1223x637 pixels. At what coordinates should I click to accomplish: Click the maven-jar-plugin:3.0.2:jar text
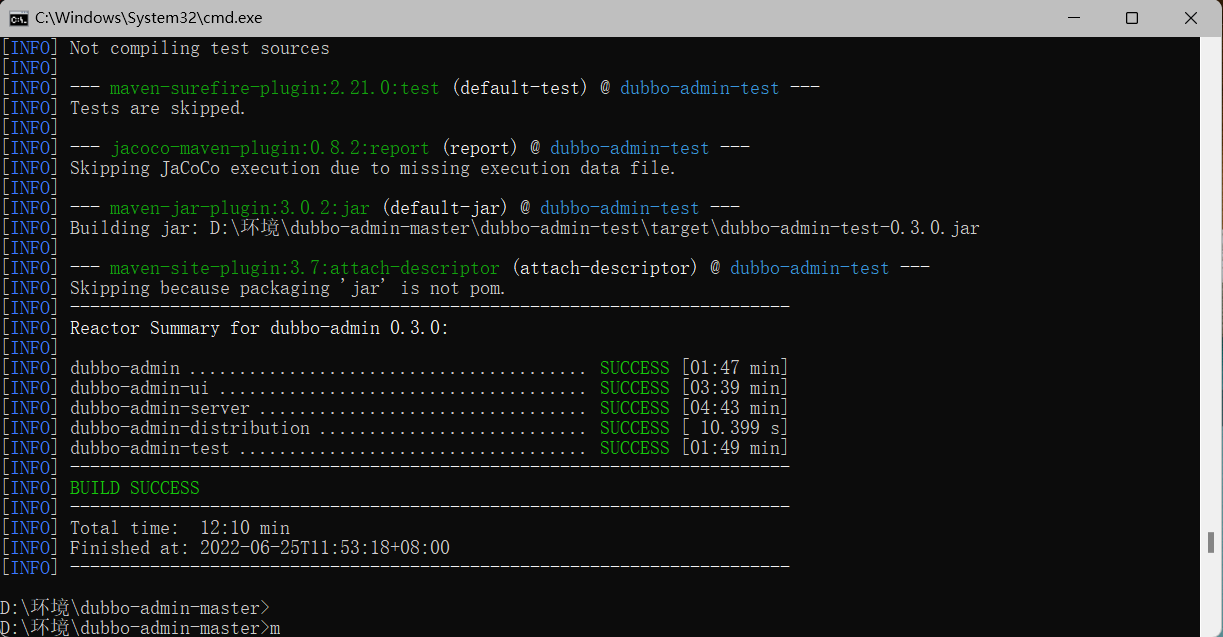point(239,208)
